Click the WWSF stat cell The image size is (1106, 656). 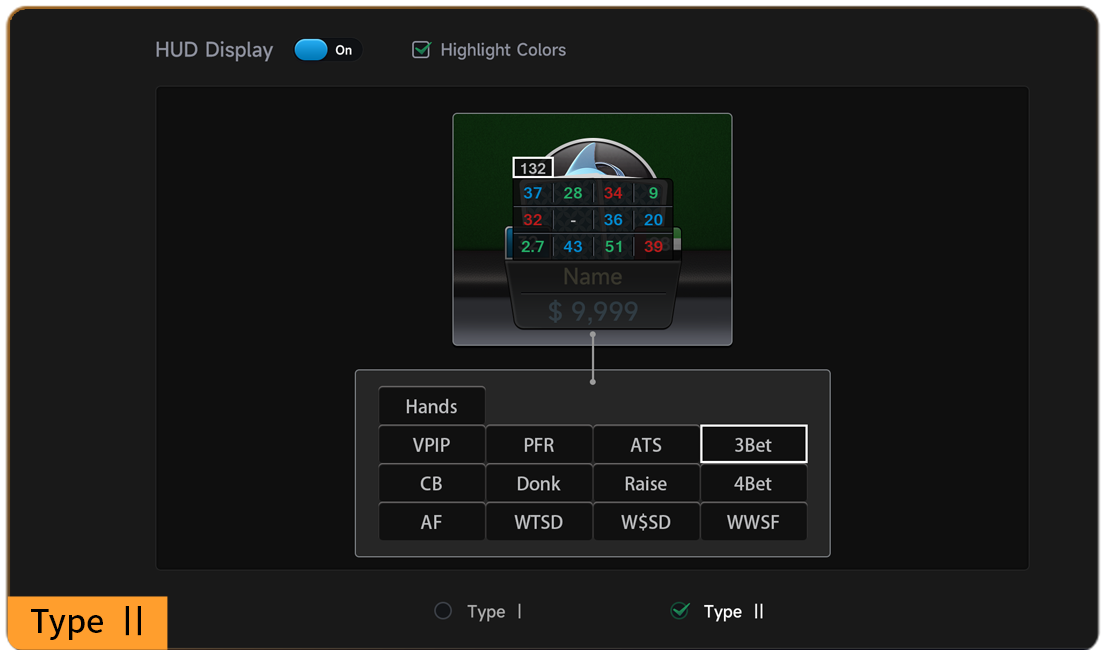753,522
